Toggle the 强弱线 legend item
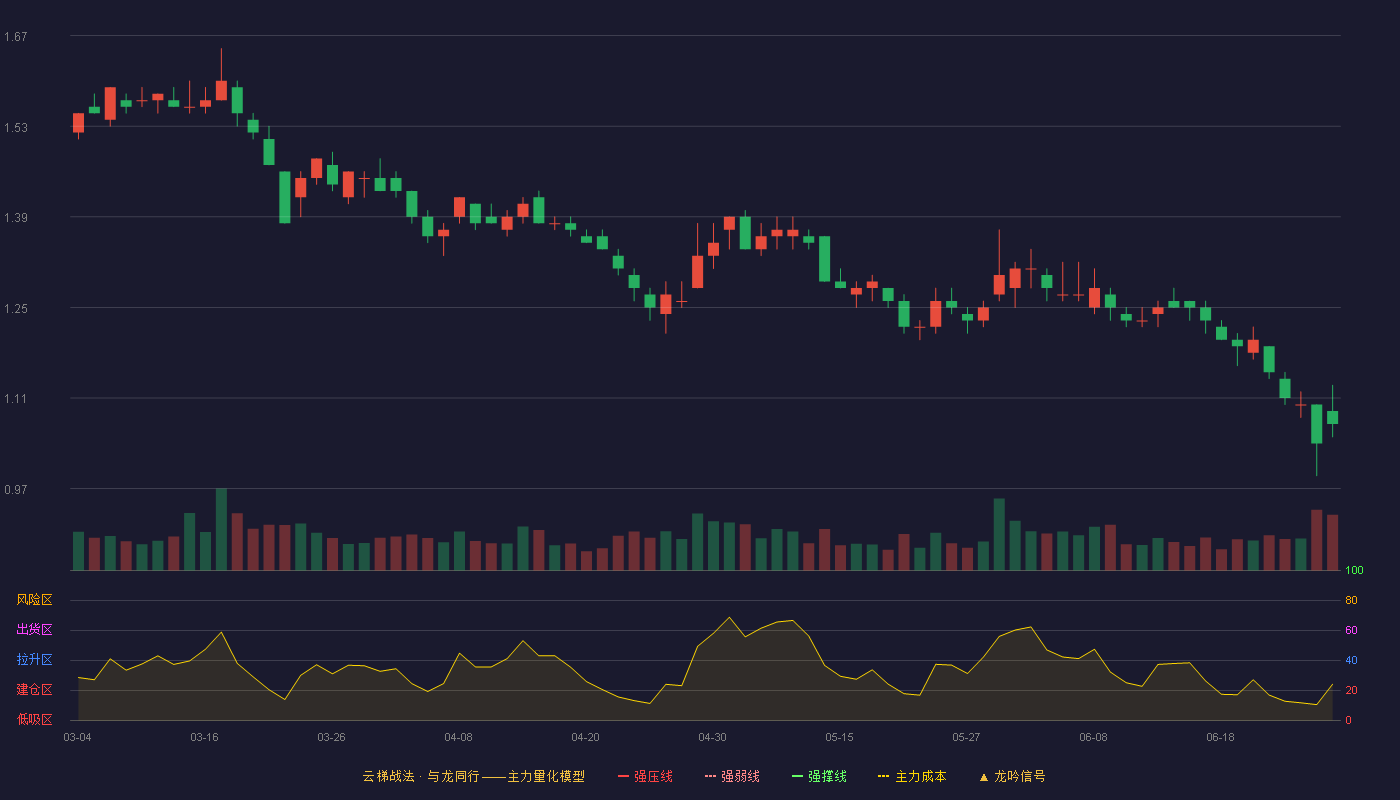1400x800 pixels. (732, 776)
